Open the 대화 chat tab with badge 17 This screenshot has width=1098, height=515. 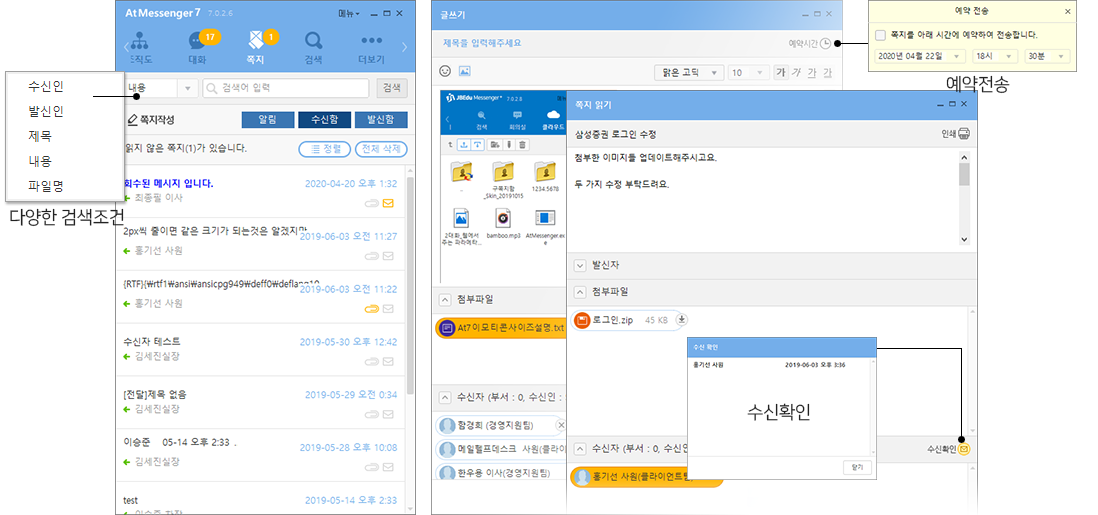point(198,47)
